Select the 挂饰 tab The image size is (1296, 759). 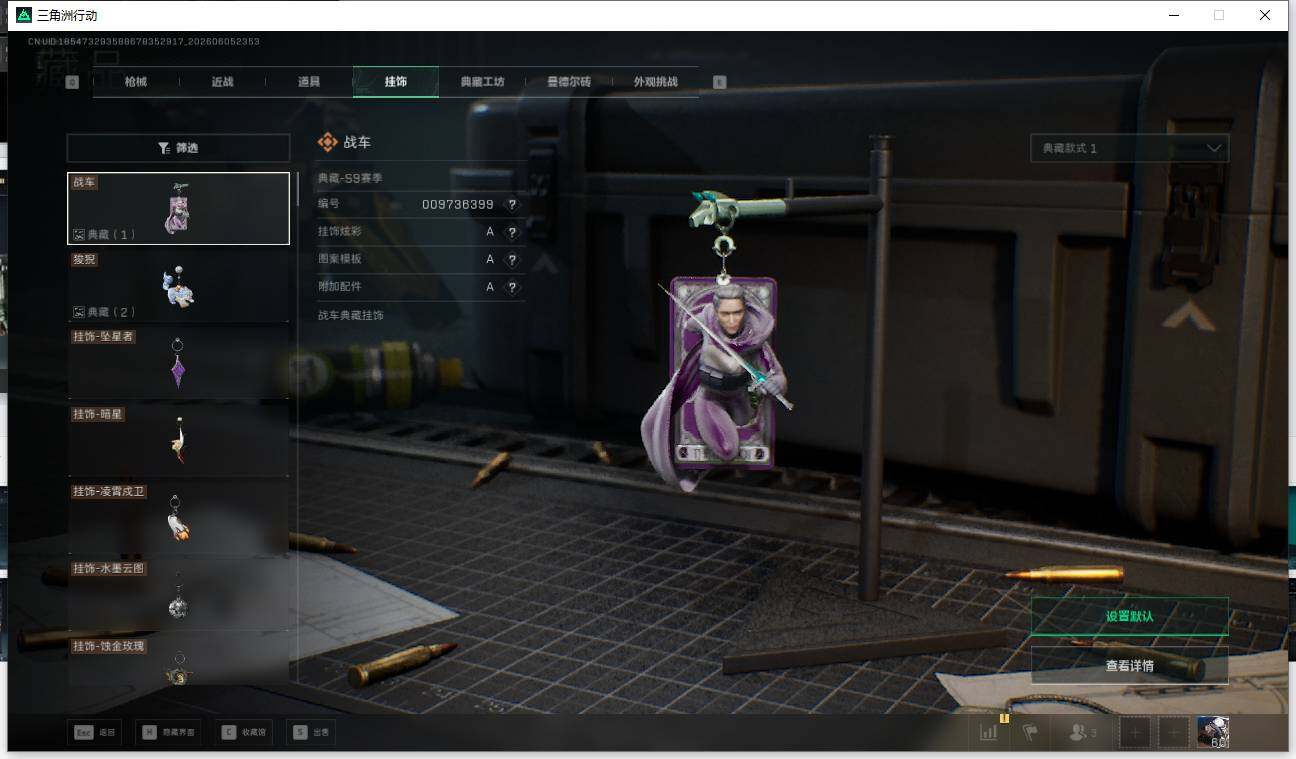[x=396, y=82]
